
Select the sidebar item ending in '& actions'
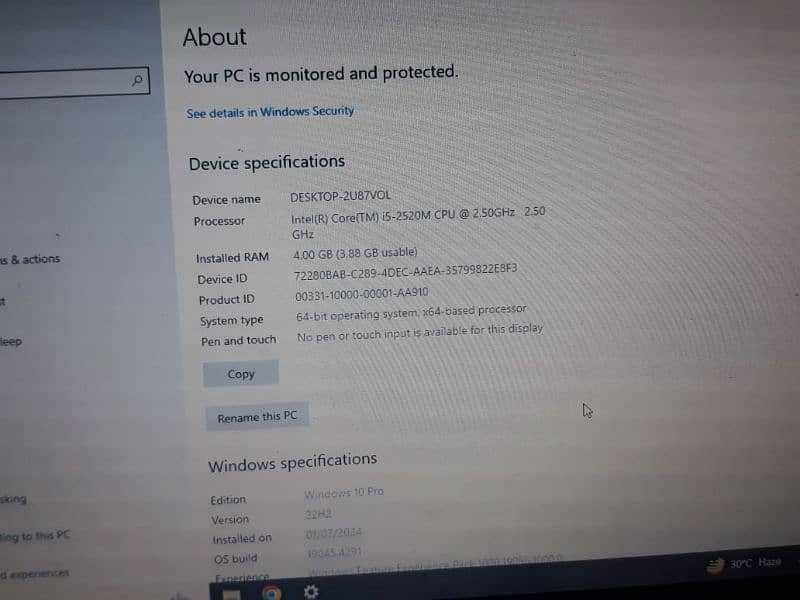(30, 259)
